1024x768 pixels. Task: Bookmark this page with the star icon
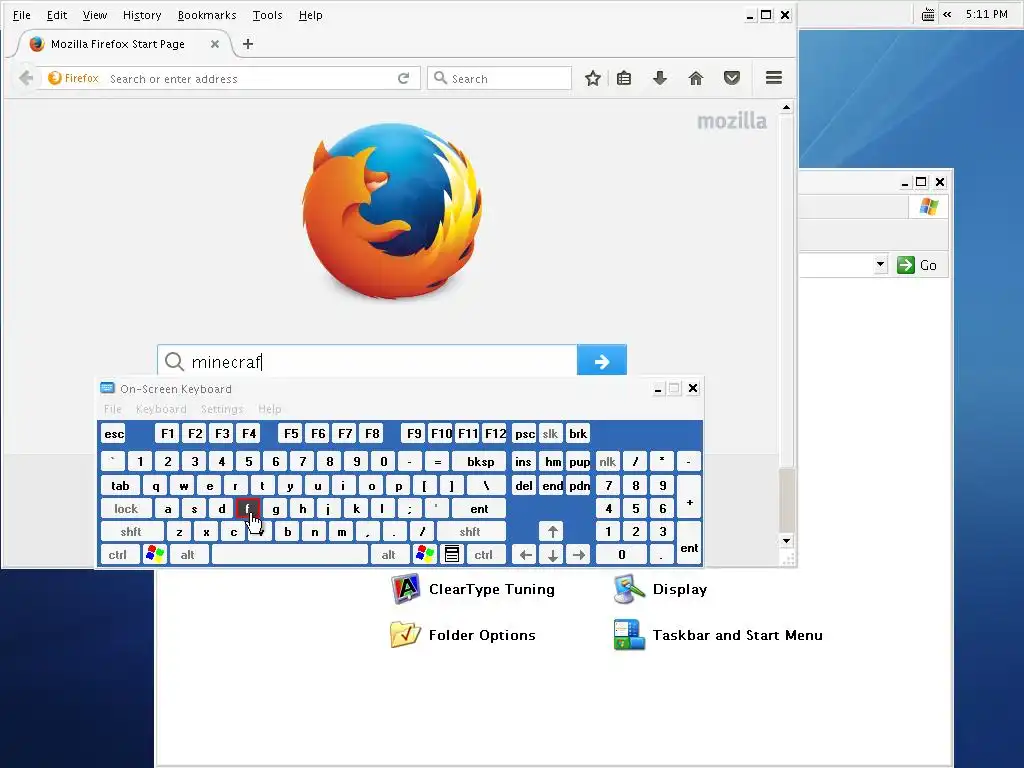pyautogui.click(x=592, y=78)
